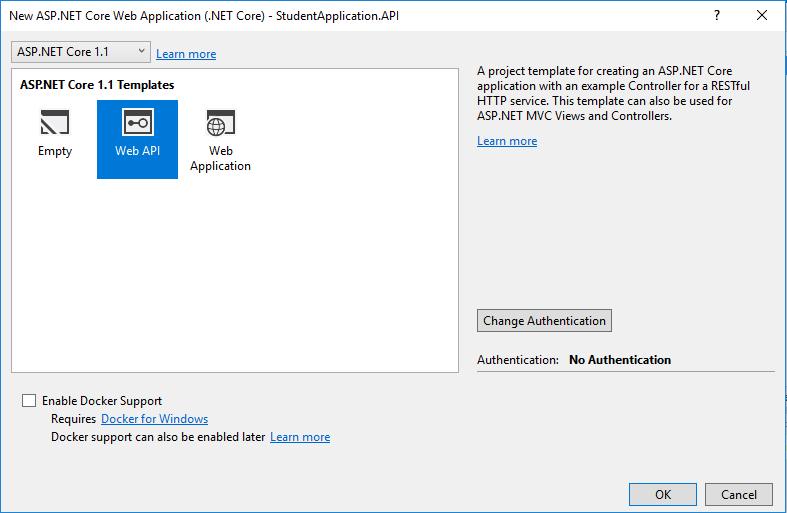Click the 'Empty' template label
The width and height of the screenshot is (787, 513).
(x=55, y=151)
